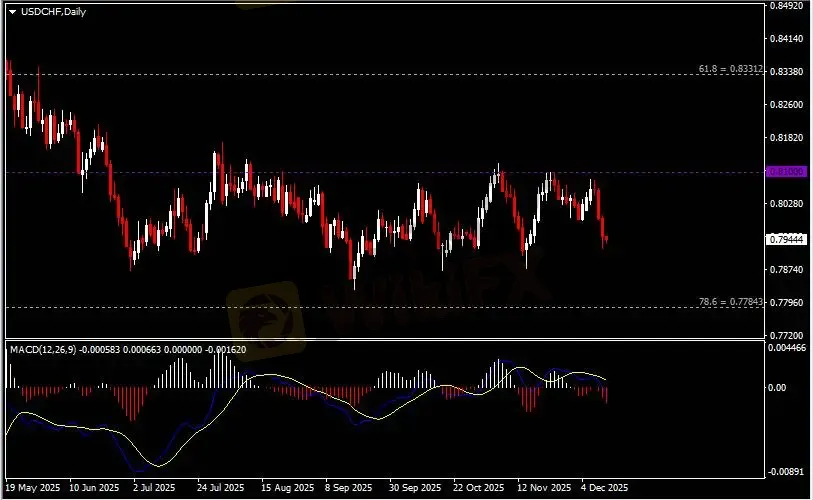Click the current price tag 0.79444
This screenshot has height=500, width=813.
pyautogui.click(x=786, y=239)
